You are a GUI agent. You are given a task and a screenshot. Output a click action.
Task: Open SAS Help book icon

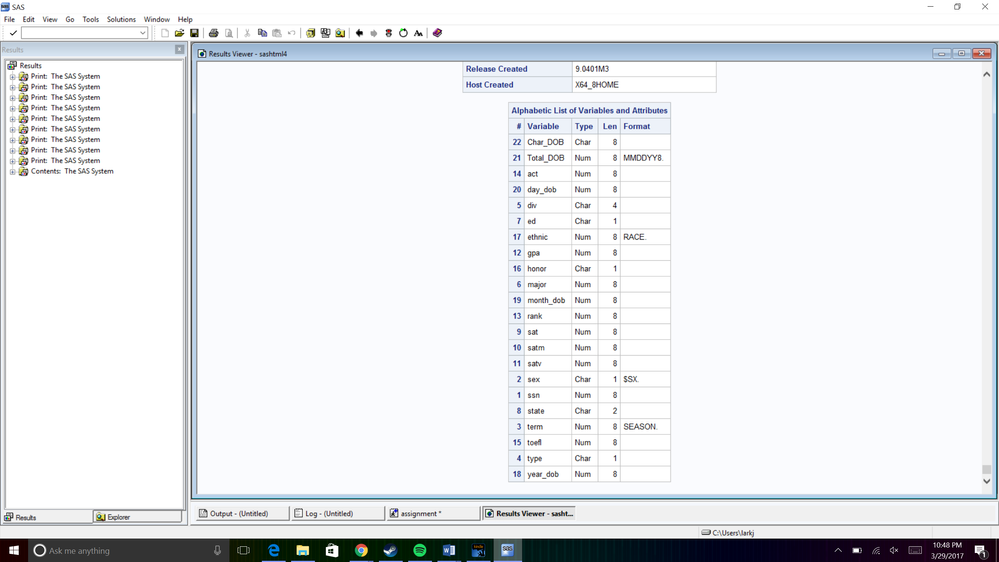point(437,33)
